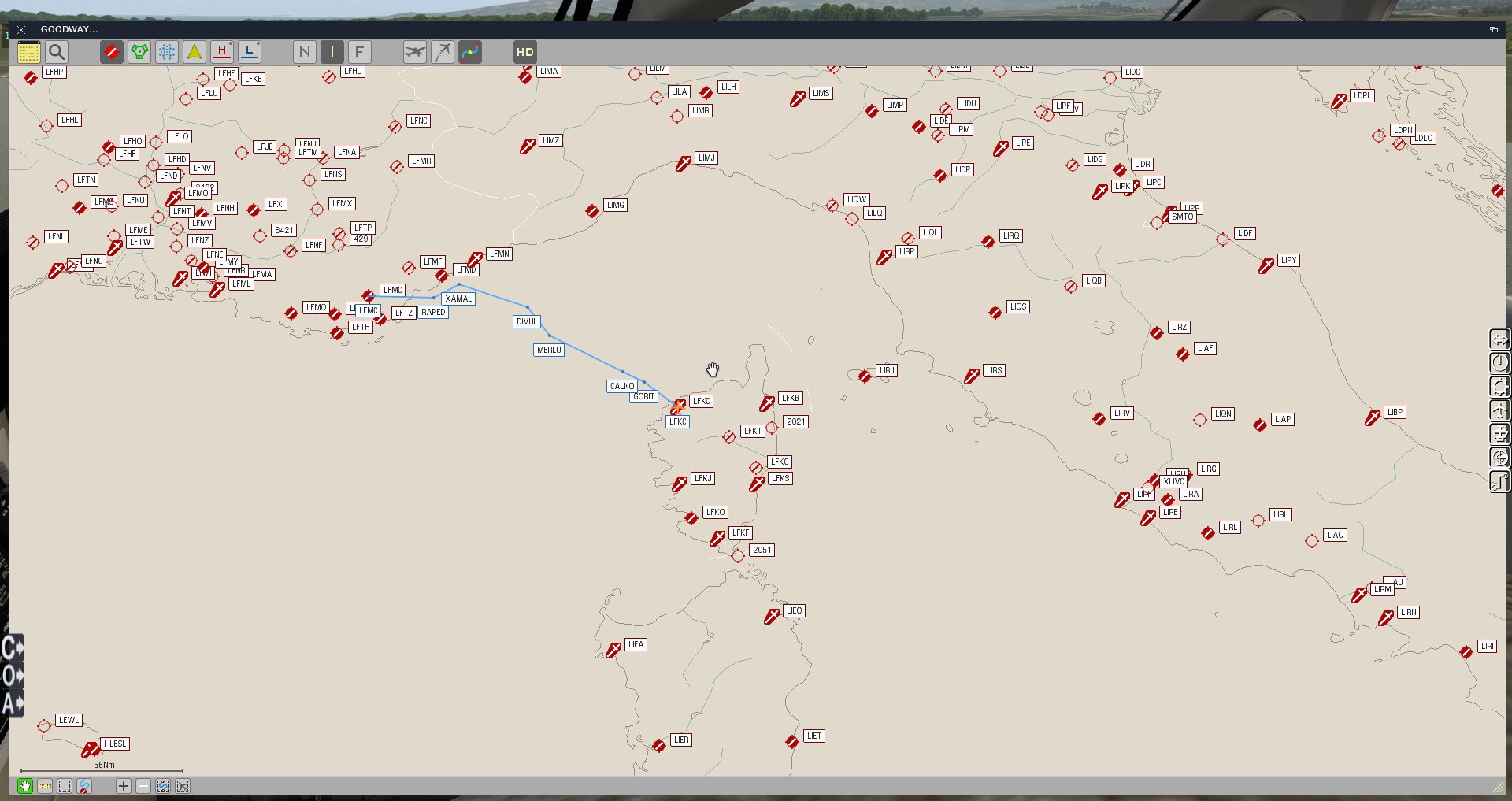Select the ruler measurement tool
The height and width of the screenshot is (801, 1512).
[45, 786]
